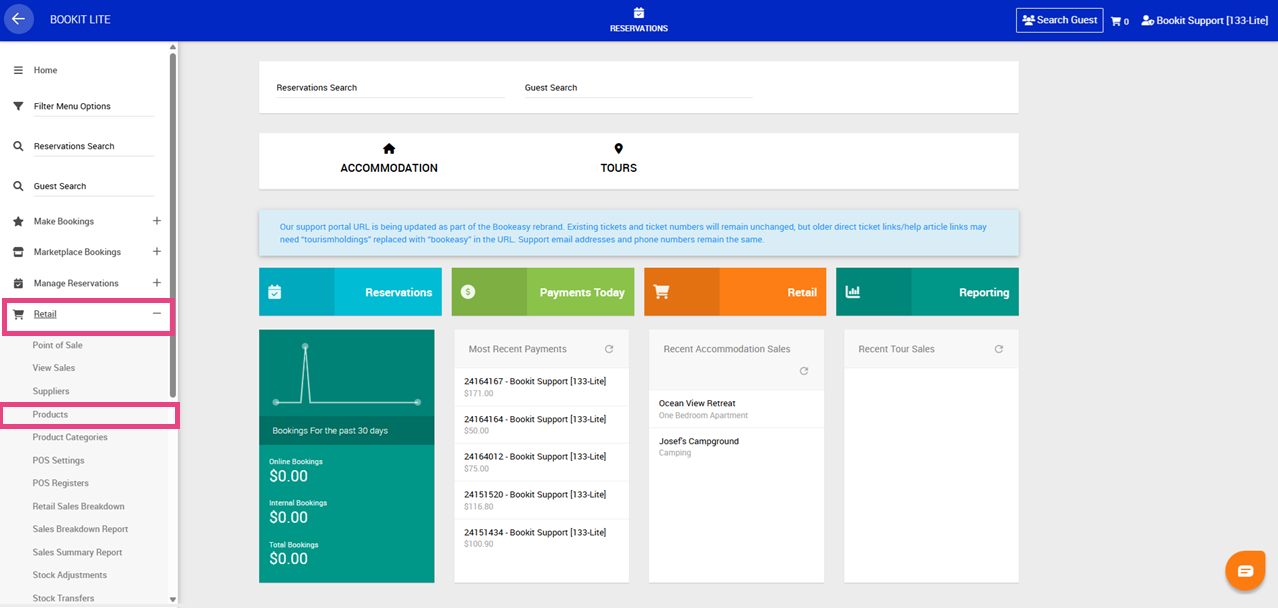The height and width of the screenshot is (608, 1278).
Task: Open the Reservations tile
Action: 350,292
